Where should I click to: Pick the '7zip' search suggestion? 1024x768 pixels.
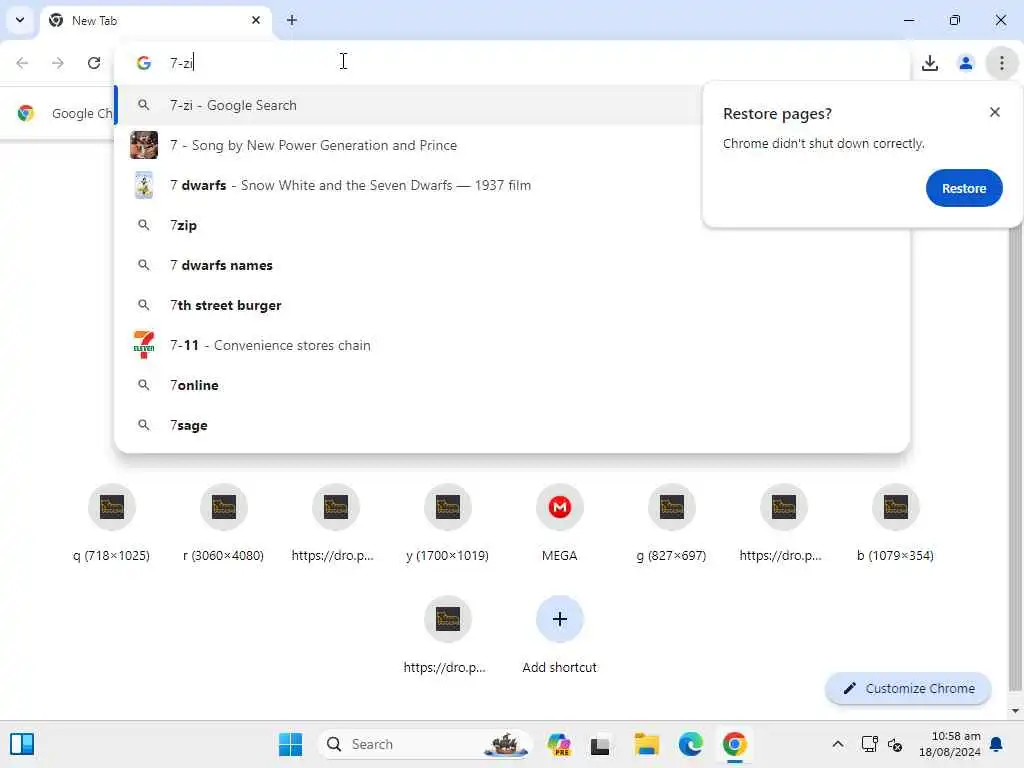click(512, 225)
